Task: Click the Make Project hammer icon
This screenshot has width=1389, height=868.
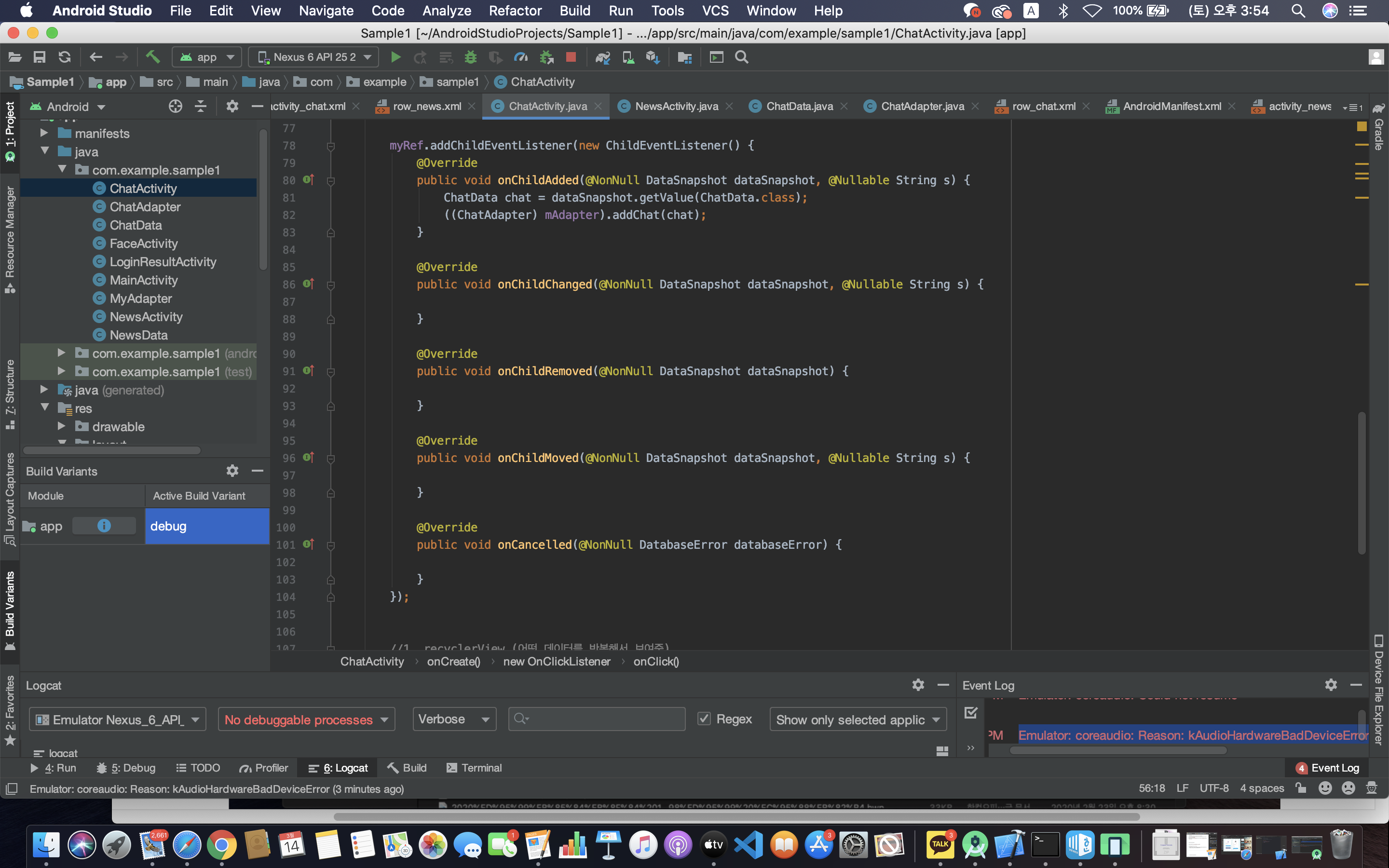Action: coord(152,57)
